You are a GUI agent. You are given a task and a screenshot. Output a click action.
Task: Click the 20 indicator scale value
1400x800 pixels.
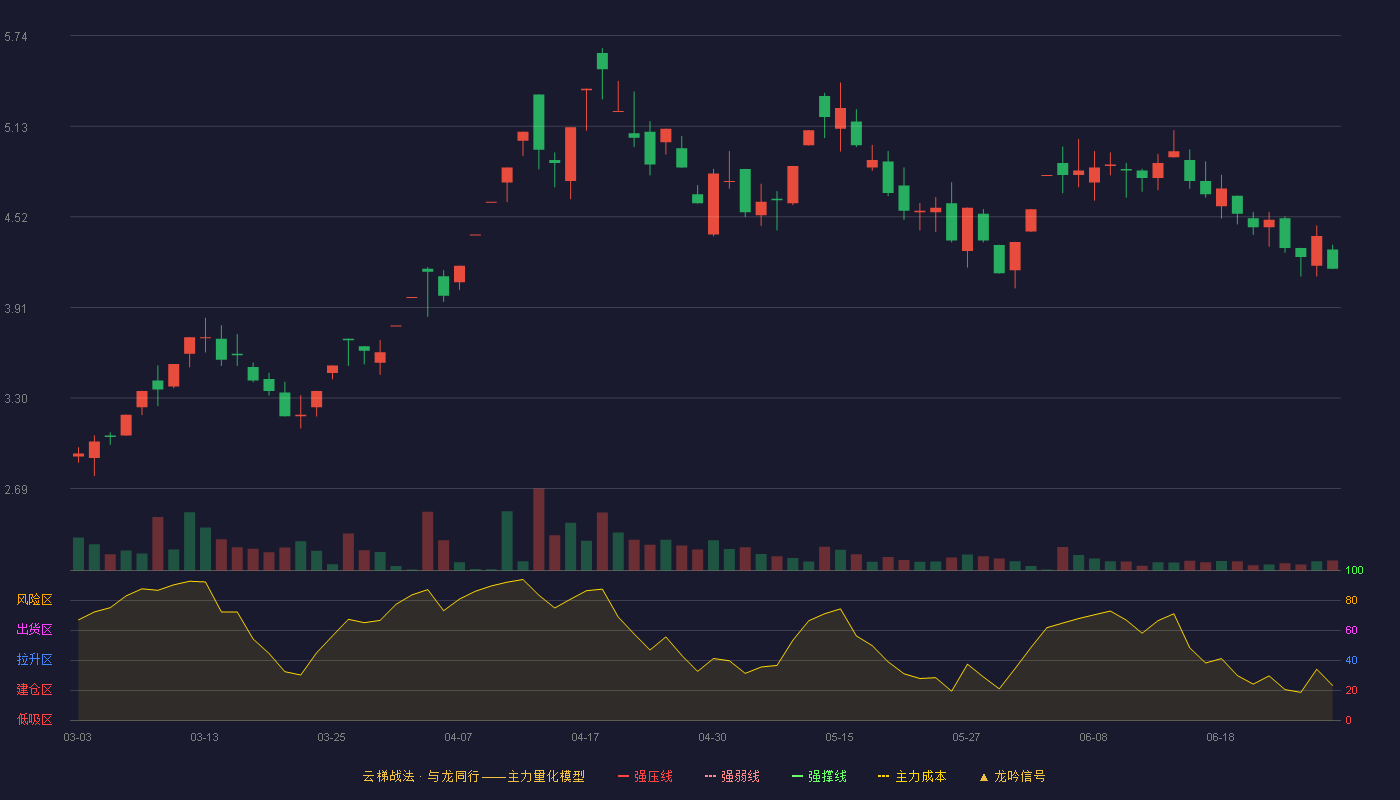[1351, 690]
